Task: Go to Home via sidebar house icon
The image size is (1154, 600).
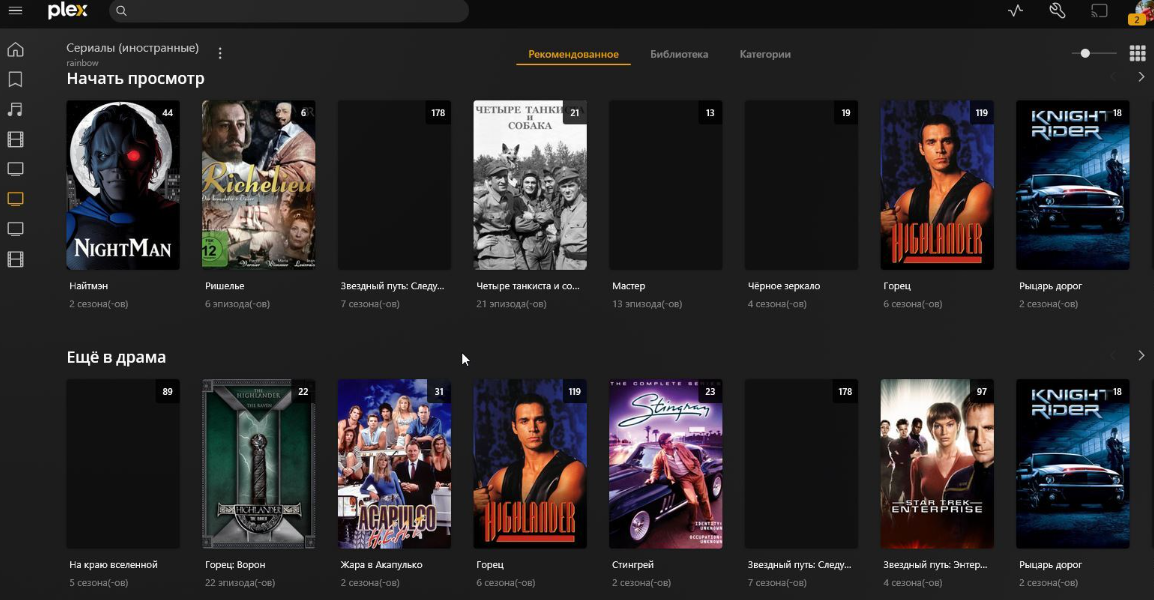Action: (x=15, y=49)
